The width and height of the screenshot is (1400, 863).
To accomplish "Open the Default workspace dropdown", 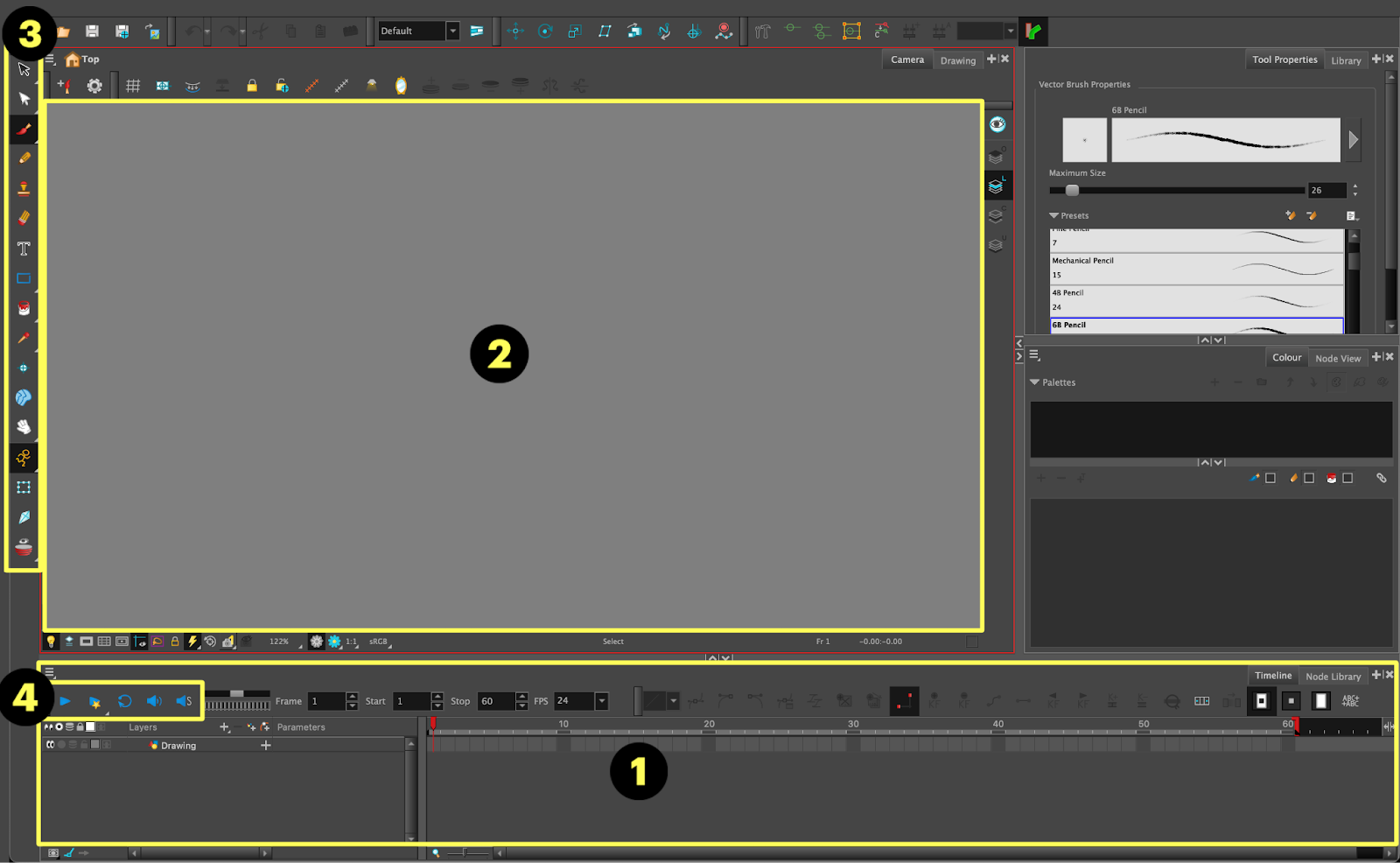I will click(x=452, y=32).
